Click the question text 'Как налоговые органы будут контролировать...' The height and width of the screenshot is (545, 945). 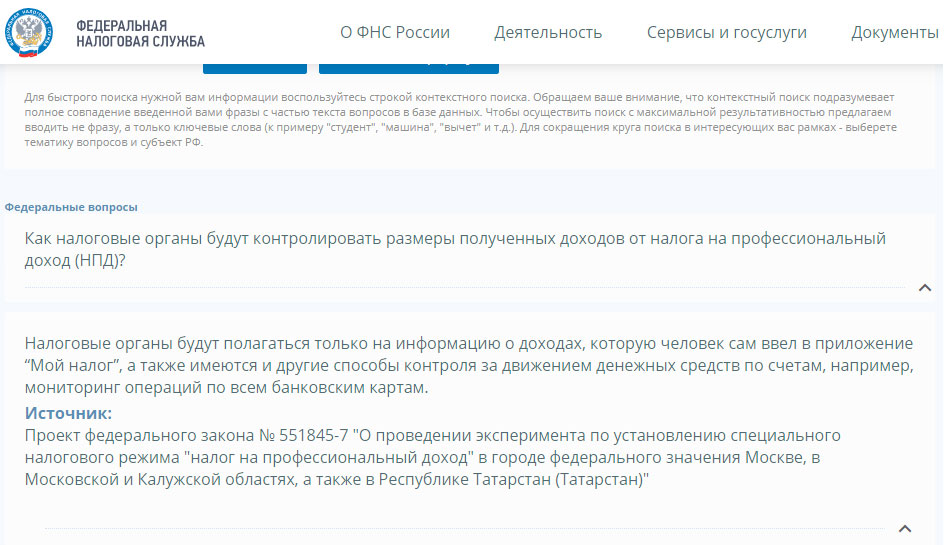pyautogui.click(x=455, y=249)
